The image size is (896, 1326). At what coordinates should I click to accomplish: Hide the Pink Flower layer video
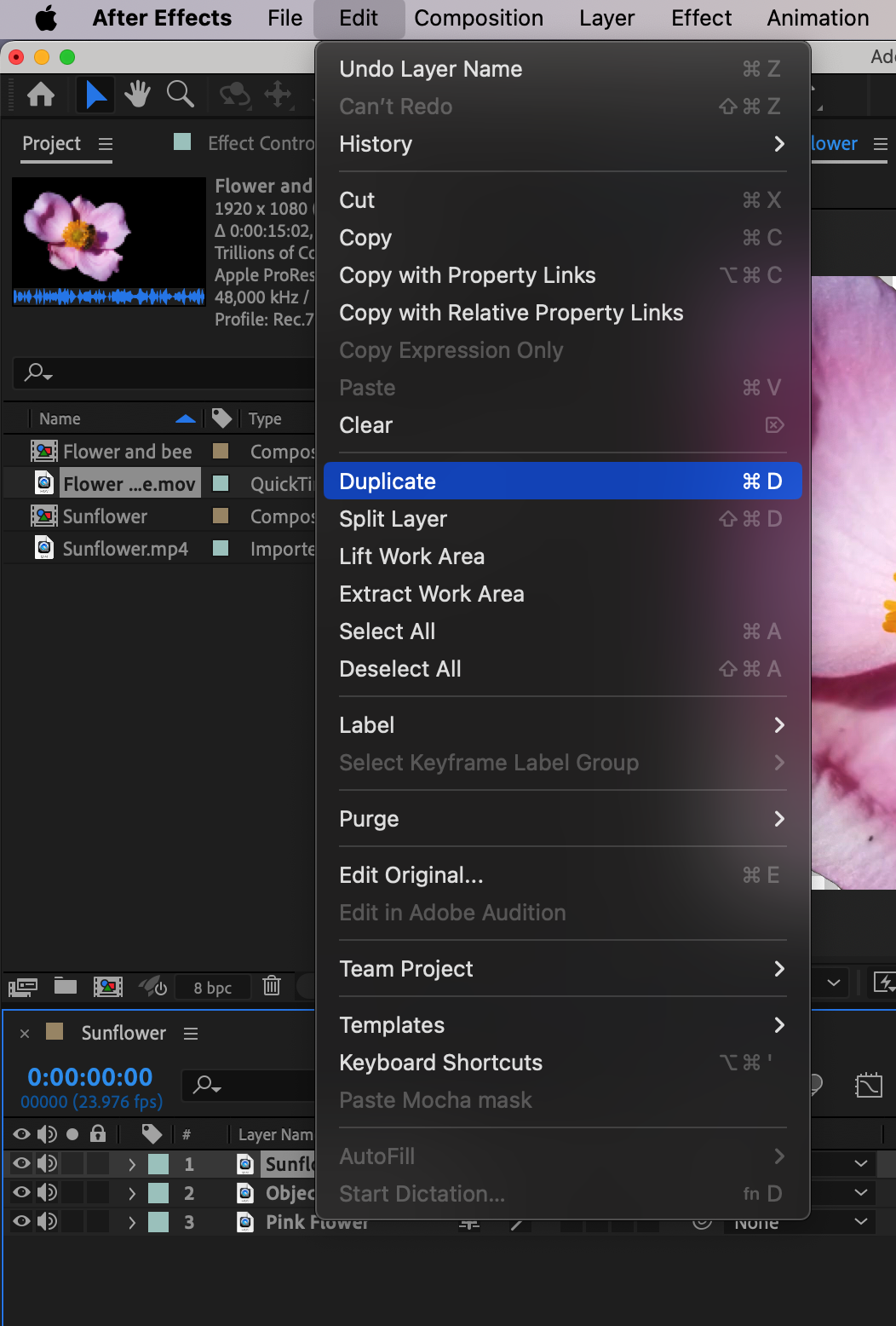click(21, 1222)
